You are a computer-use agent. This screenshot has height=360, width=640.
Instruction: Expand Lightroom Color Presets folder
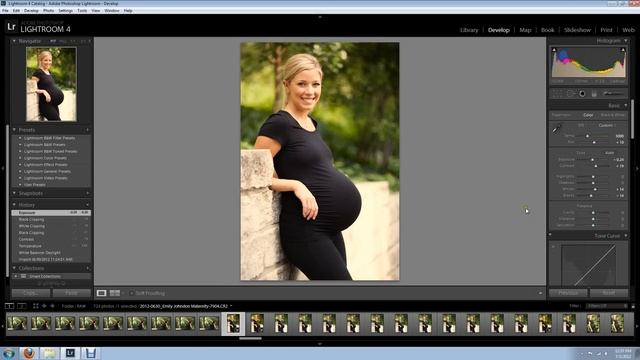tap(20, 158)
